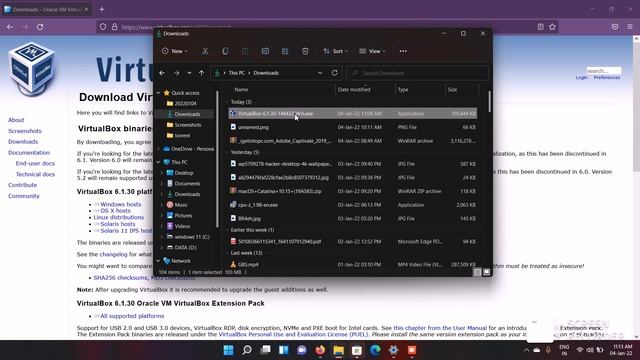Image resolution: width=640 pixels, height=360 pixels.
Task: Select the Downloads tab in Firefox
Action: coord(46,9)
